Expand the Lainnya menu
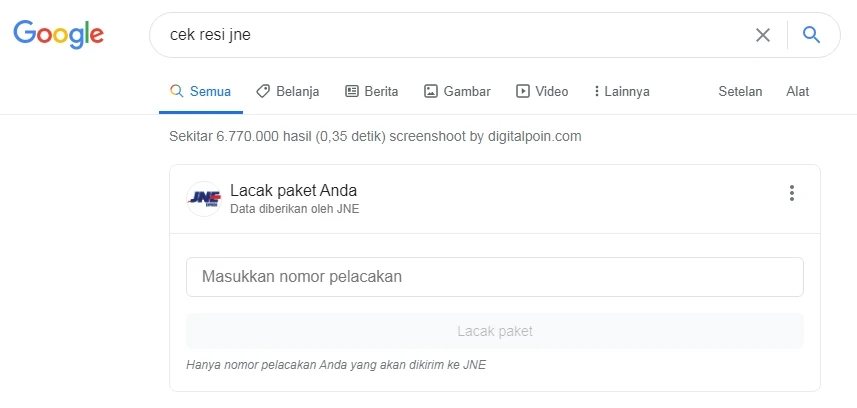This screenshot has width=857, height=408. coord(622,91)
